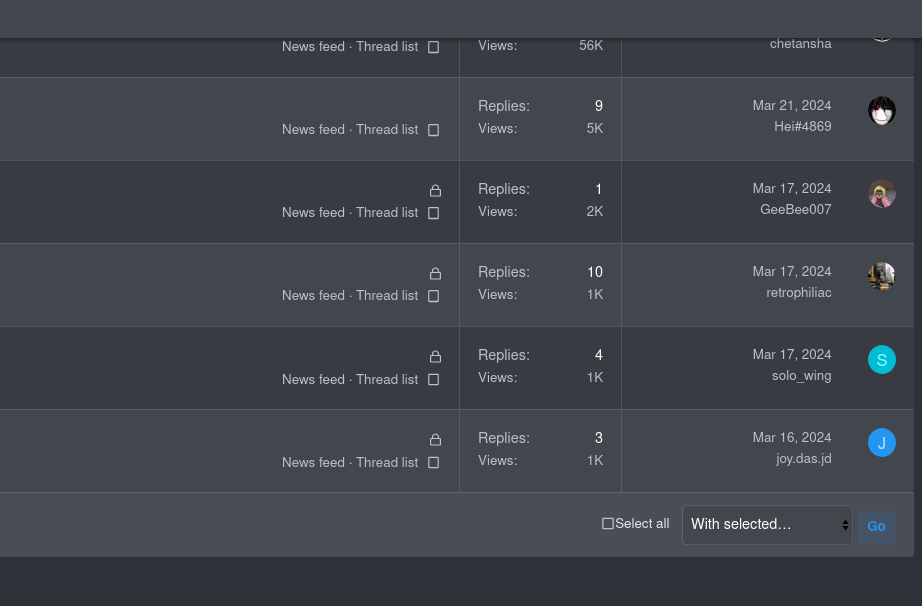Open GeeBee007's avatar profile
922x606 pixels.
click(881, 193)
